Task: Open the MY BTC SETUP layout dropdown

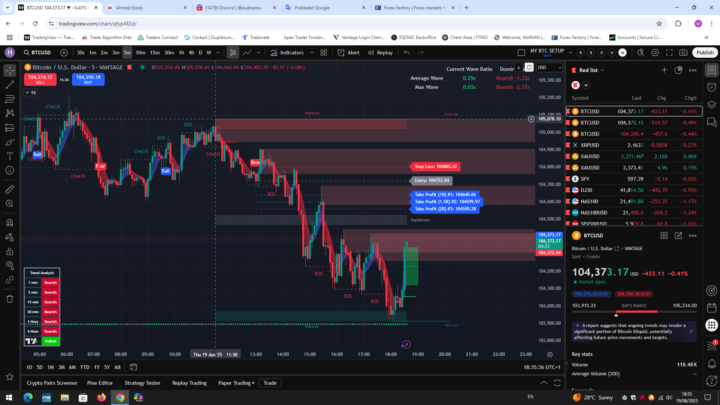Action: 570,52
